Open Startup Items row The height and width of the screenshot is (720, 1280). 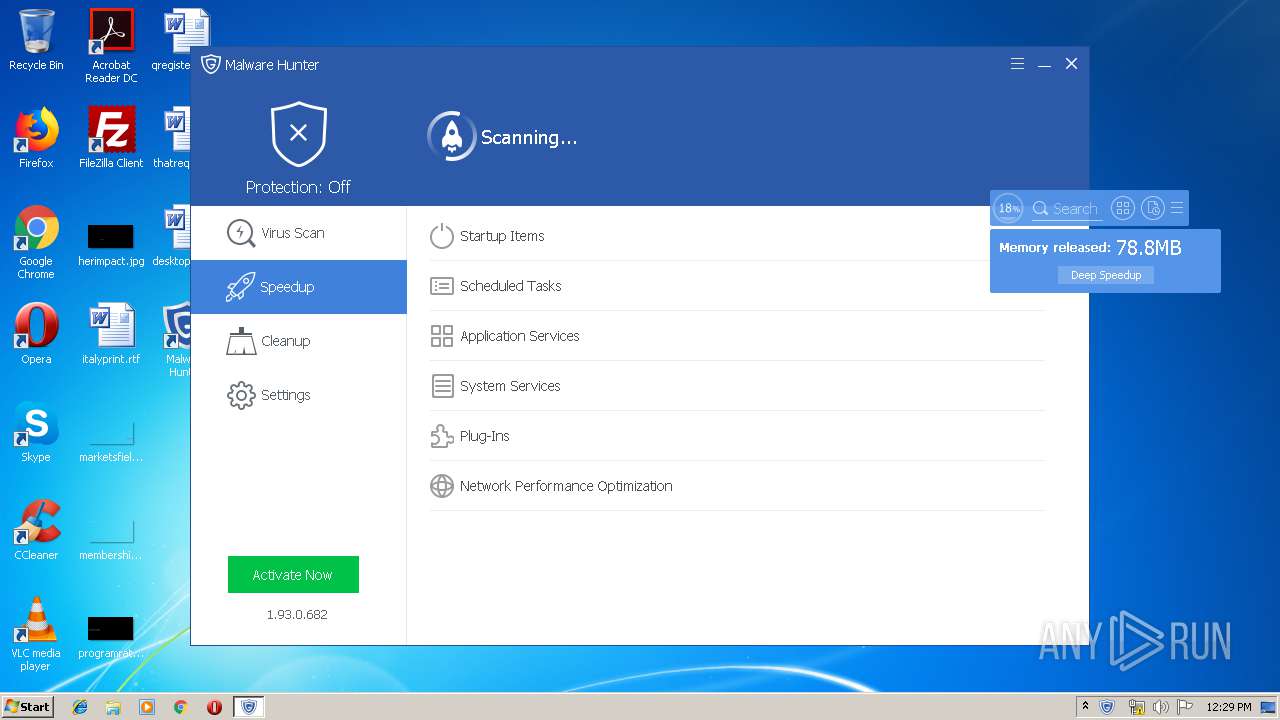click(x=737, y=236)
